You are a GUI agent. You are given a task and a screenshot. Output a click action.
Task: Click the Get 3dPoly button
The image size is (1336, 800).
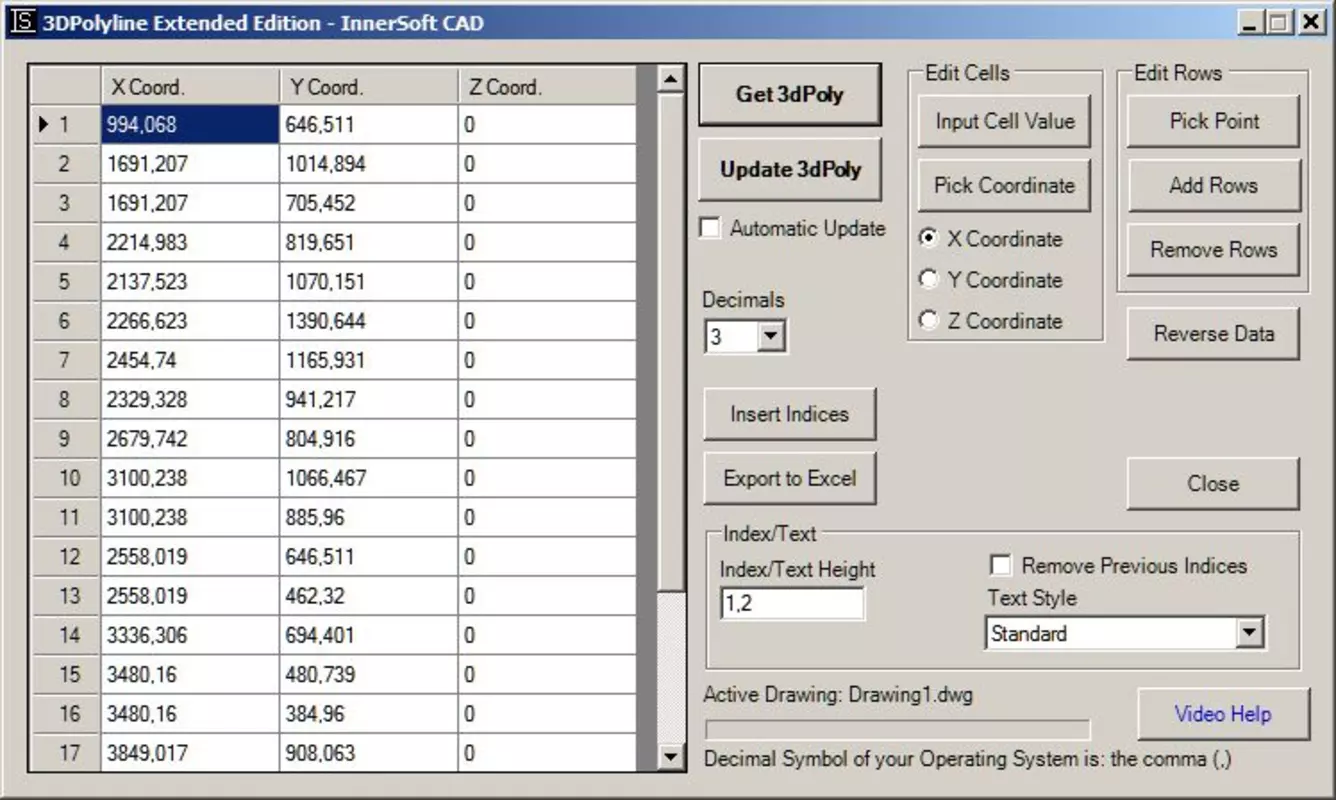790,95
